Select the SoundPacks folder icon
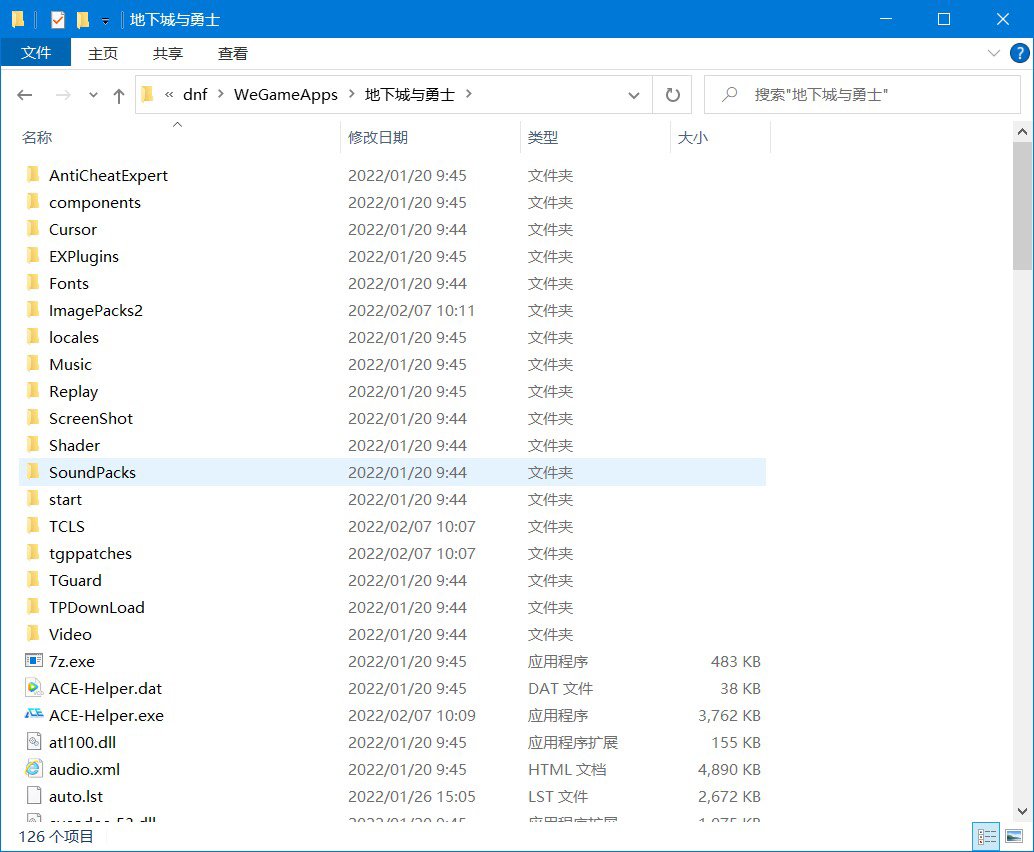1034x852 pixels. coord(33,472)
